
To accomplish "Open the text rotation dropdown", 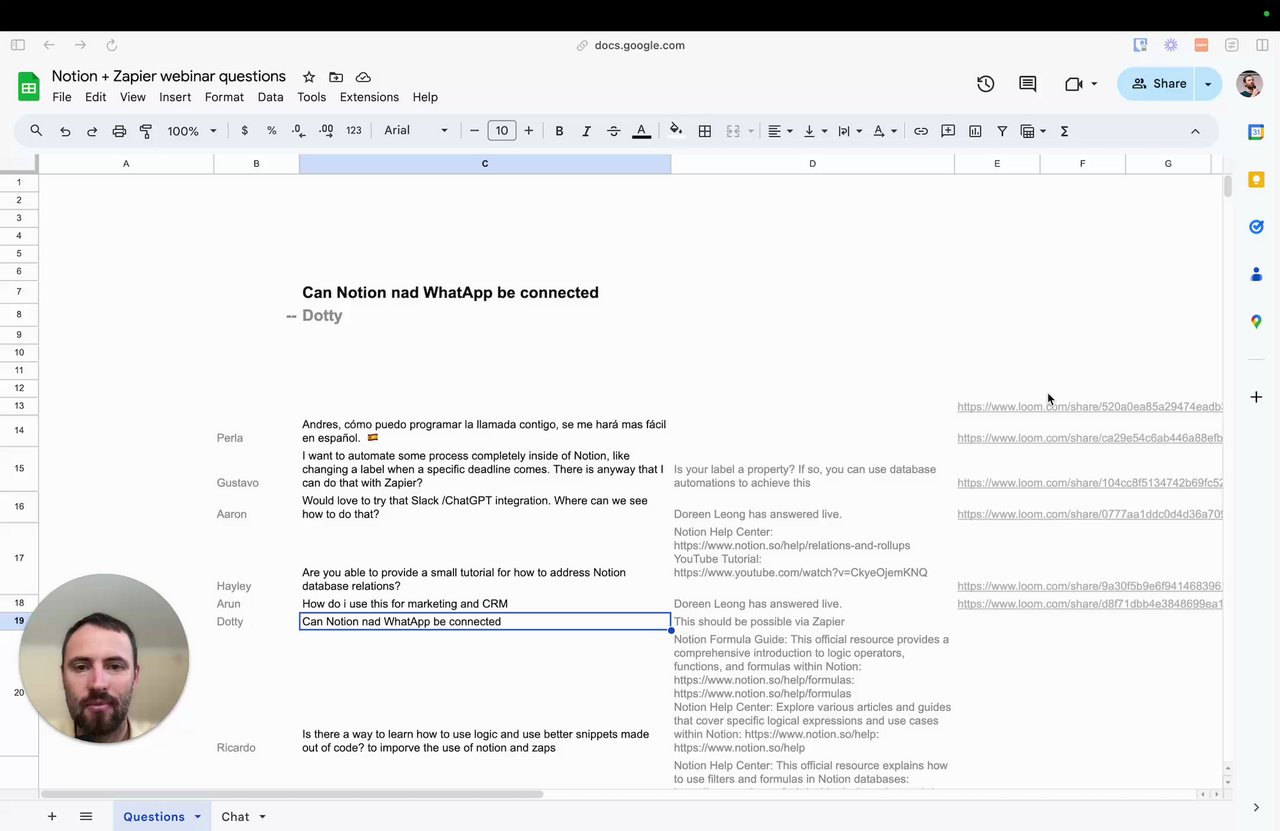I will click(x=885, y=131).
